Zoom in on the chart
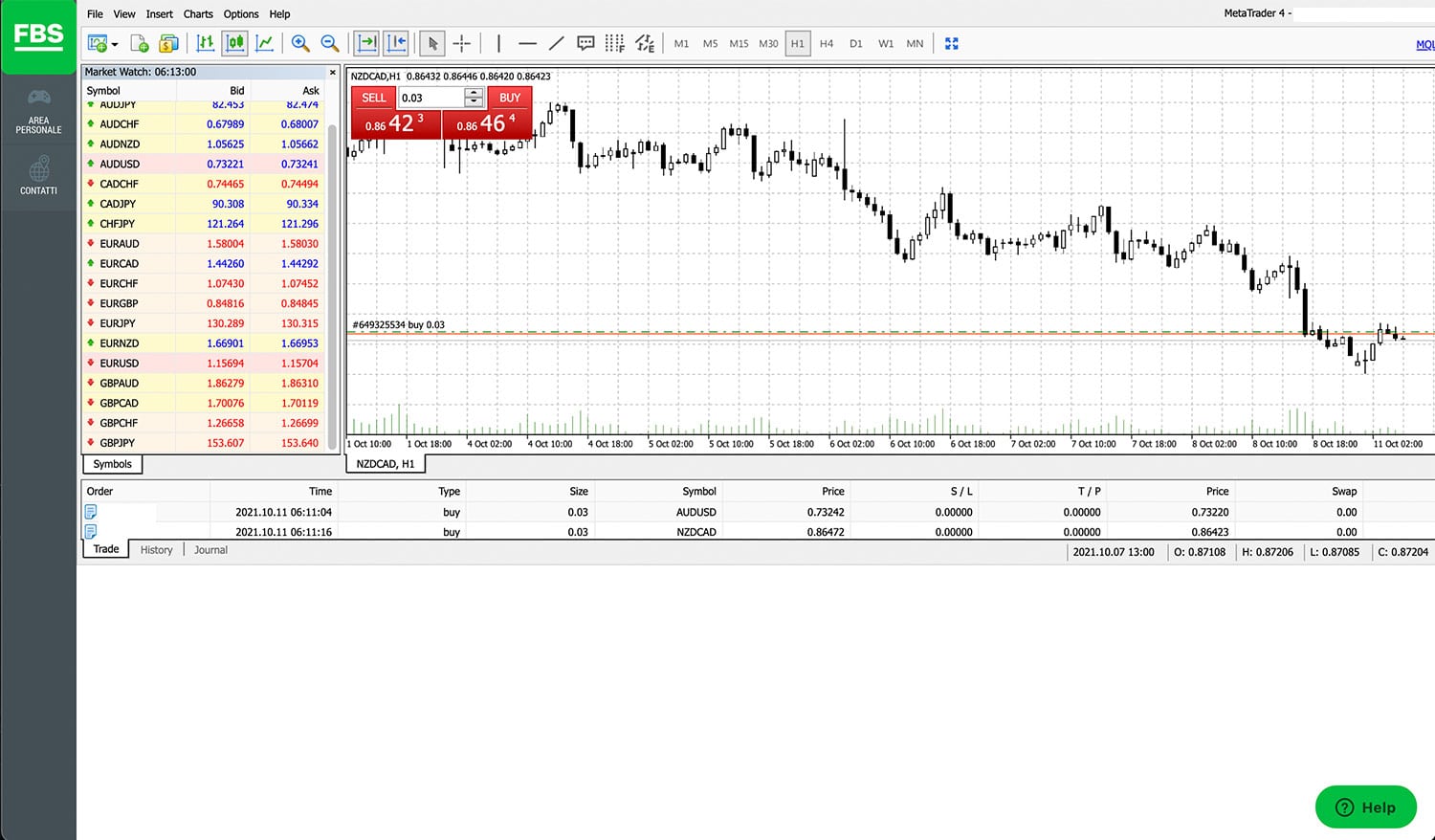Screen dimensions: 1435x840 tap(300, 43)
